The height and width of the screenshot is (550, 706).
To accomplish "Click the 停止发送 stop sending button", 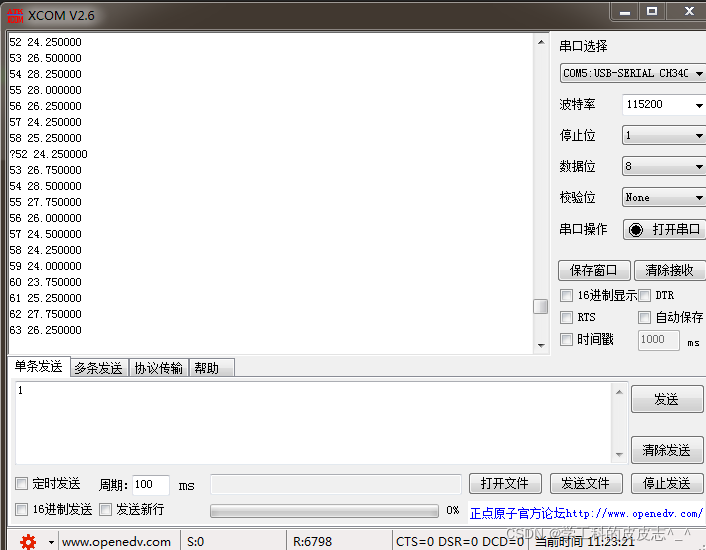I will pyautogui.click(x=667, y=483).
